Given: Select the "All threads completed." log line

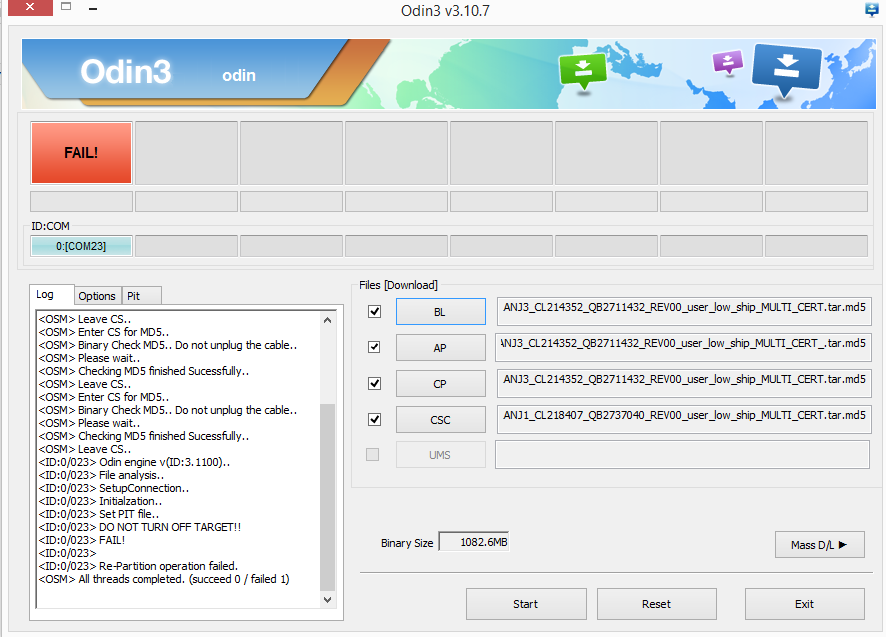Looking at the screenshot, I should click(164, 579).
